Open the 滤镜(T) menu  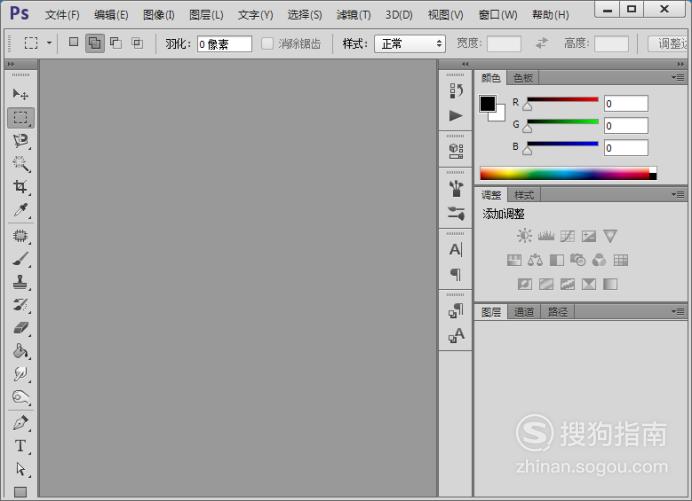354,15
